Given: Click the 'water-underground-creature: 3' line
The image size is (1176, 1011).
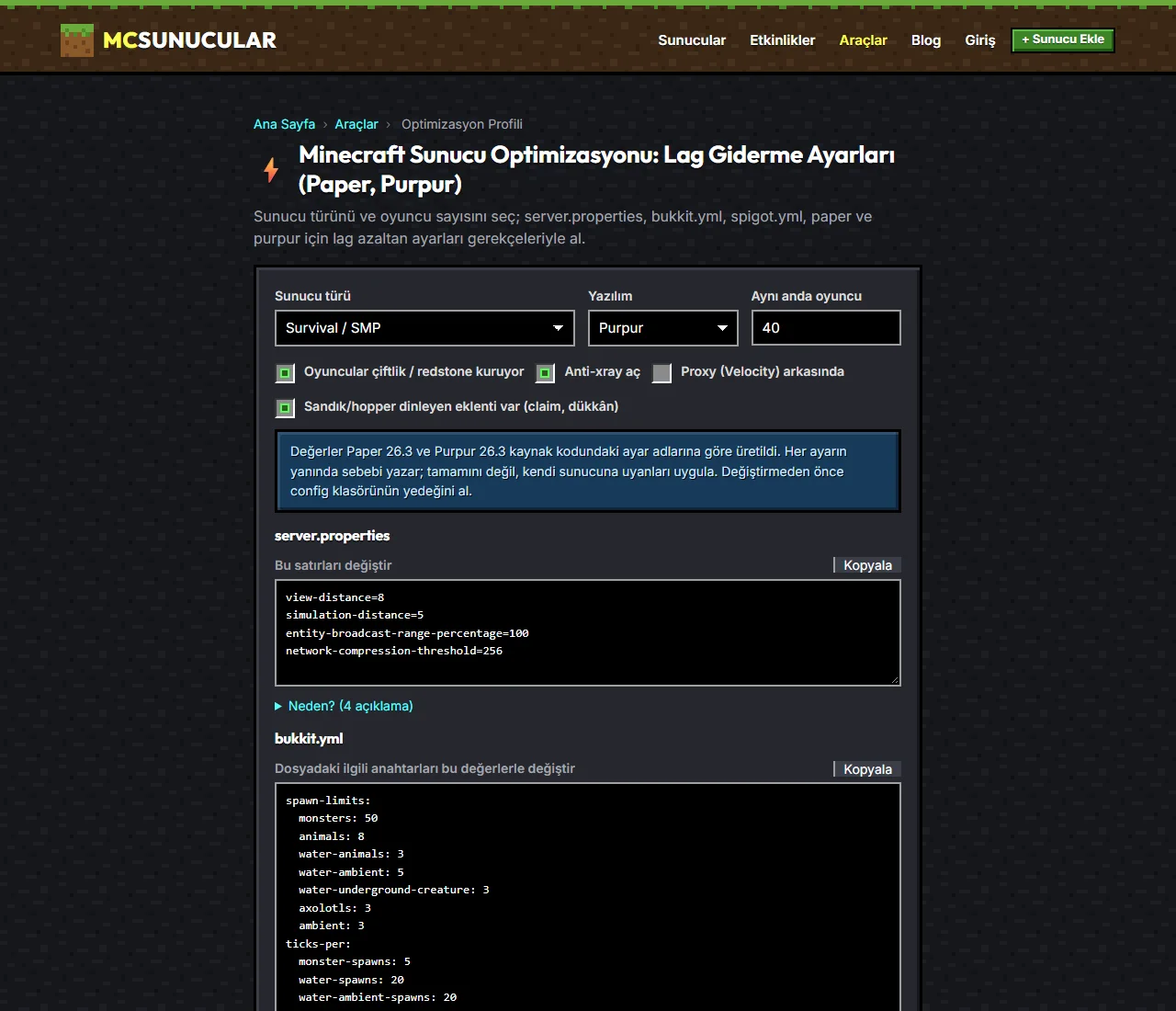Looking at the screenshot, I should 394,890.
